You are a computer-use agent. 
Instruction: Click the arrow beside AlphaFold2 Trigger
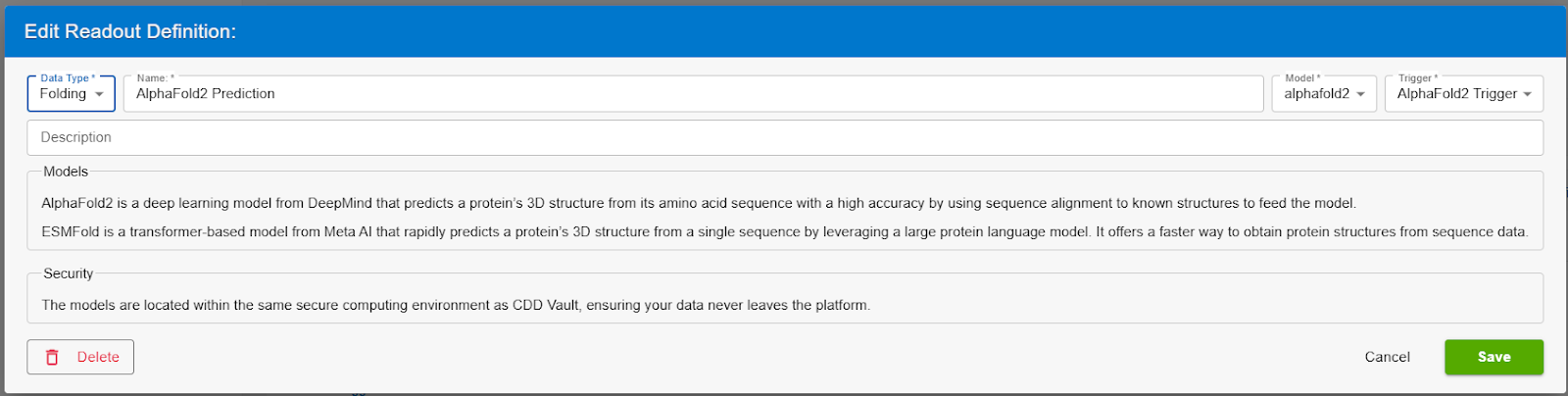1527,94
